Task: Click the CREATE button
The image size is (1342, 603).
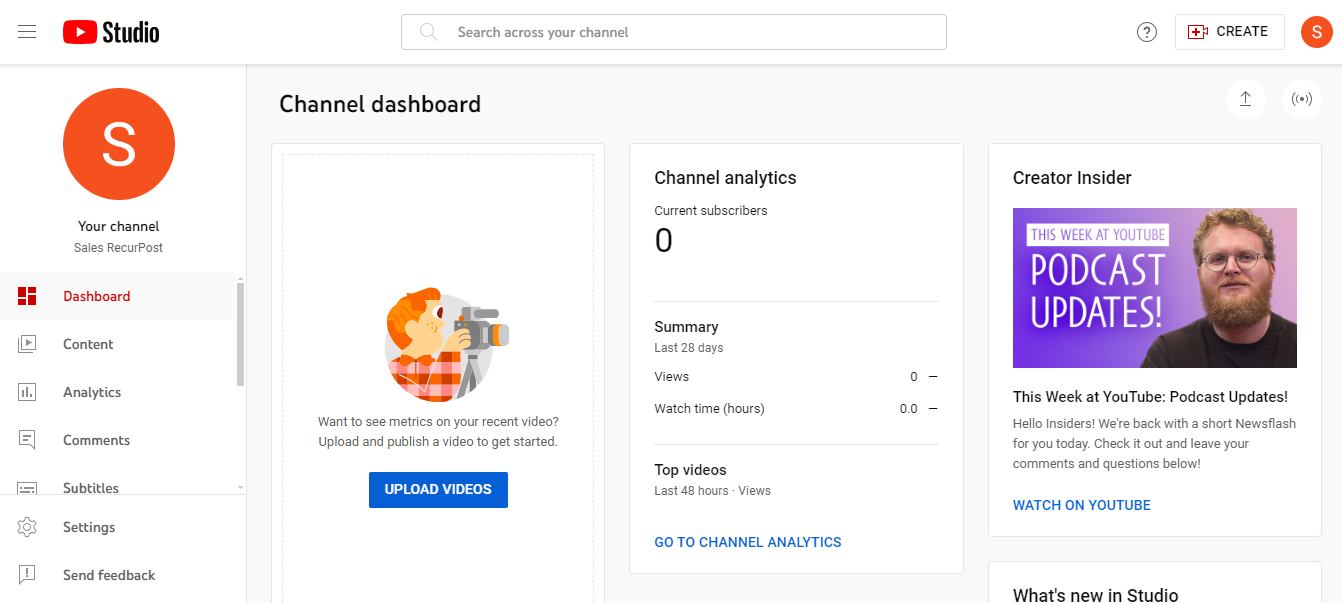Action: (x=1230, y=32)
